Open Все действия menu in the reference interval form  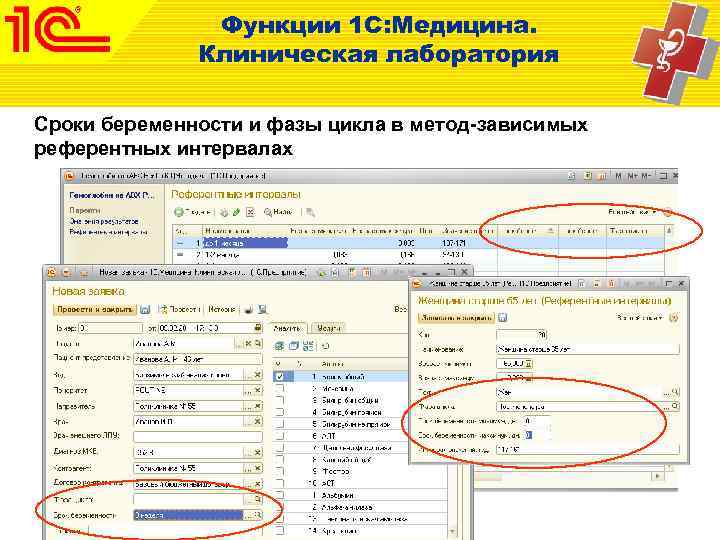(639, 317)
